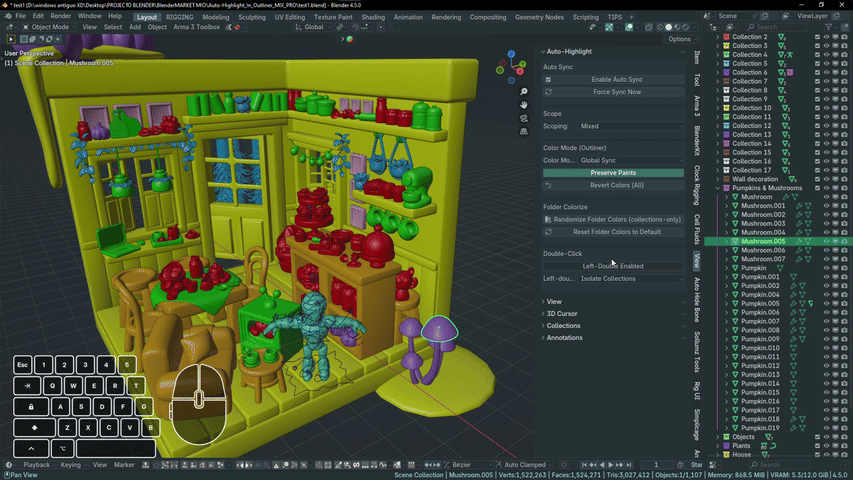Click the viewport pan hand icon
Screen dimensions: 853x480
[523, 104]
